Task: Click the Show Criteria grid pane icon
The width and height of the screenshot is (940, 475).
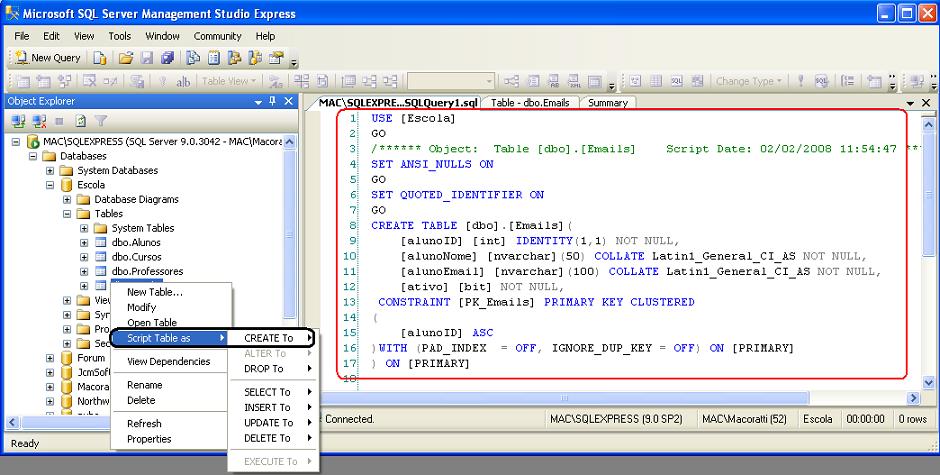Action: (656, 81)
